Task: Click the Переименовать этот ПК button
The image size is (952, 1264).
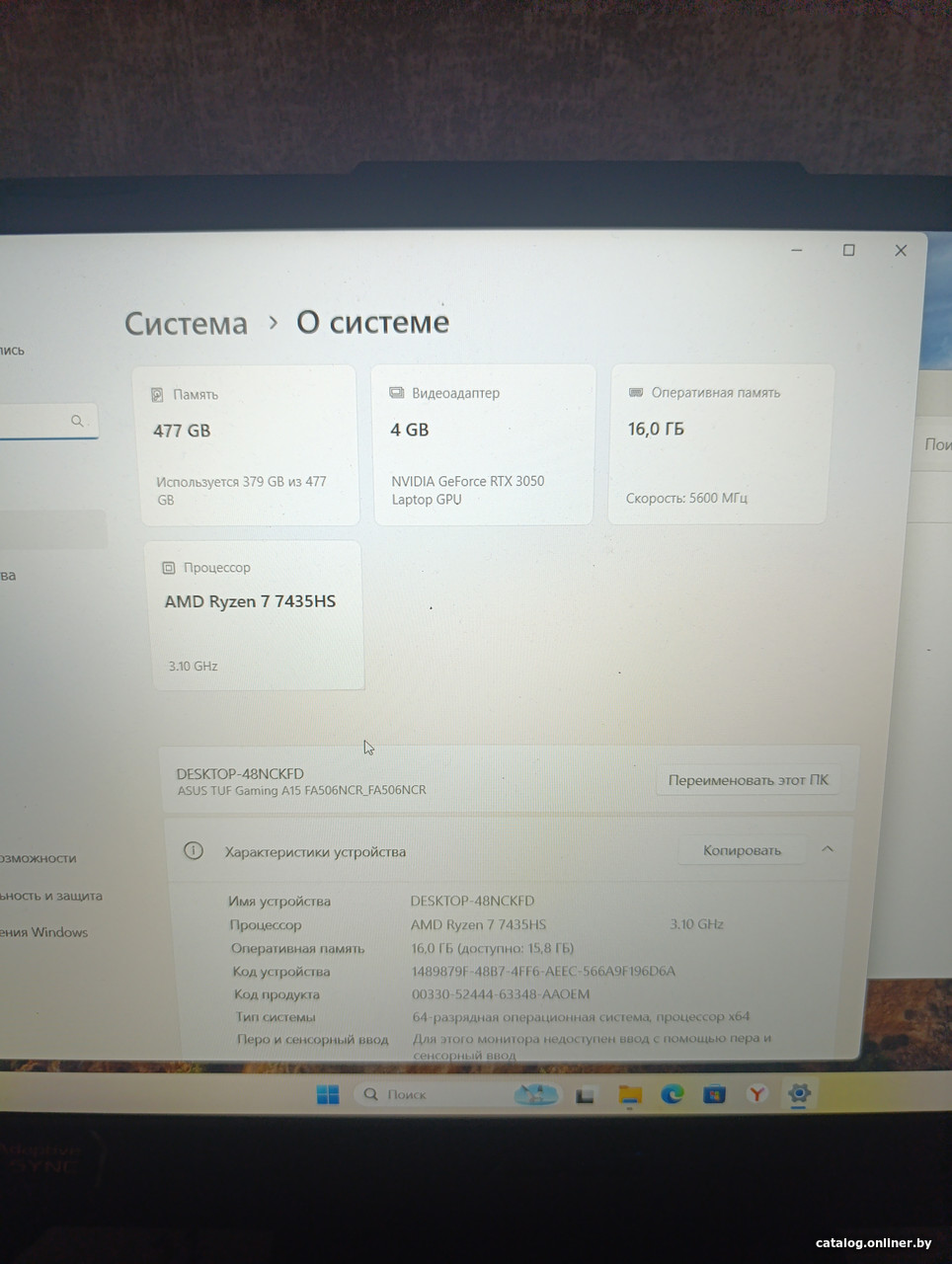Action: (748, 780)
